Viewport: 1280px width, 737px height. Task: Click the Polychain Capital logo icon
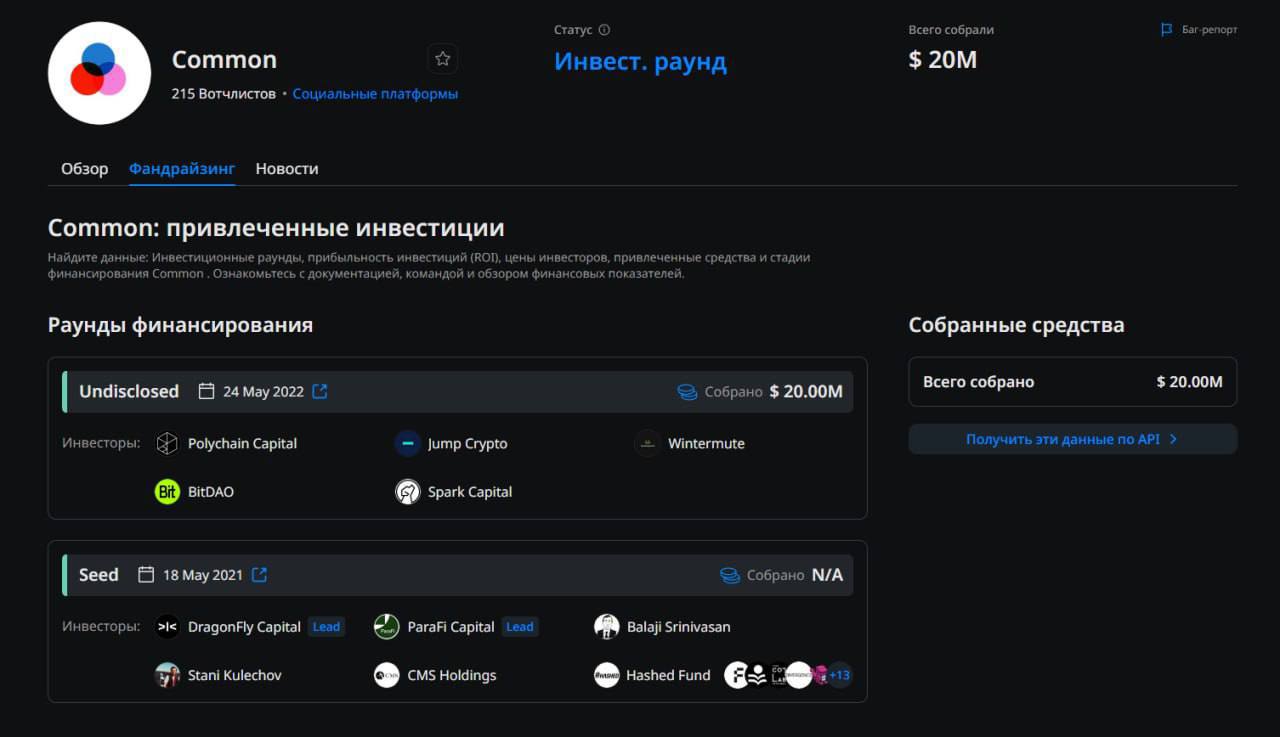tap(167, 444)
